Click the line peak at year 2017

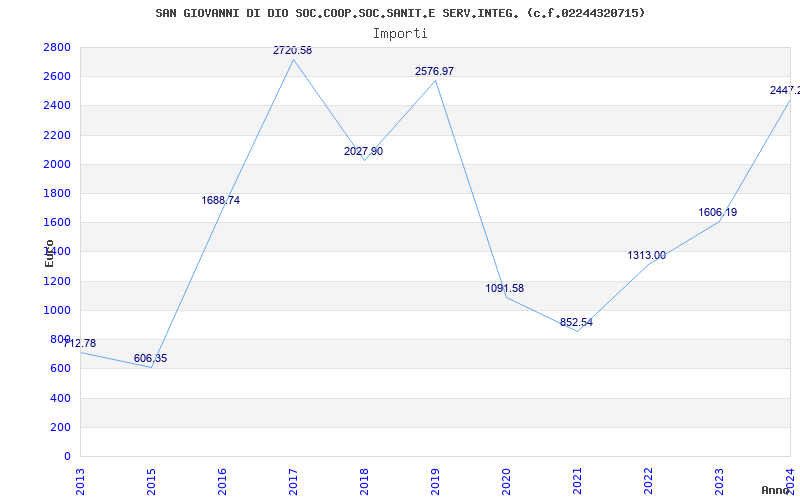293,59
